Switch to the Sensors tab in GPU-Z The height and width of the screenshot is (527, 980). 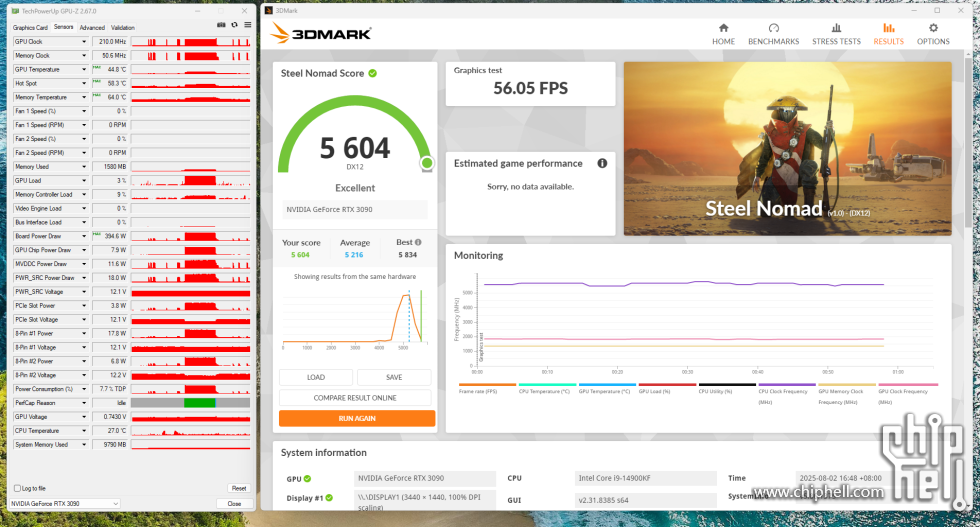[x=63, y=27]
